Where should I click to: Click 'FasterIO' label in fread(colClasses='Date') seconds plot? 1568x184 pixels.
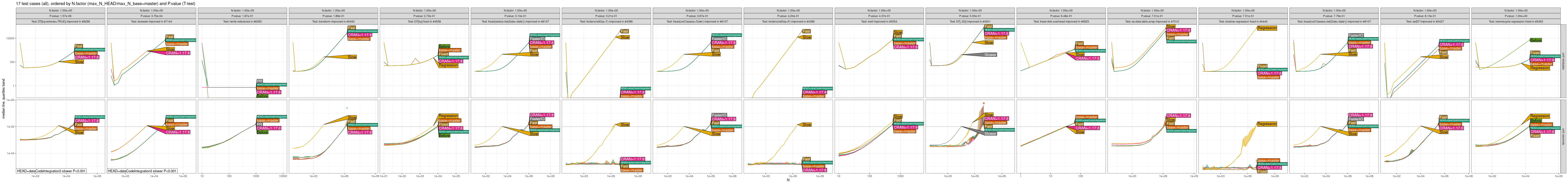[719, 115]
